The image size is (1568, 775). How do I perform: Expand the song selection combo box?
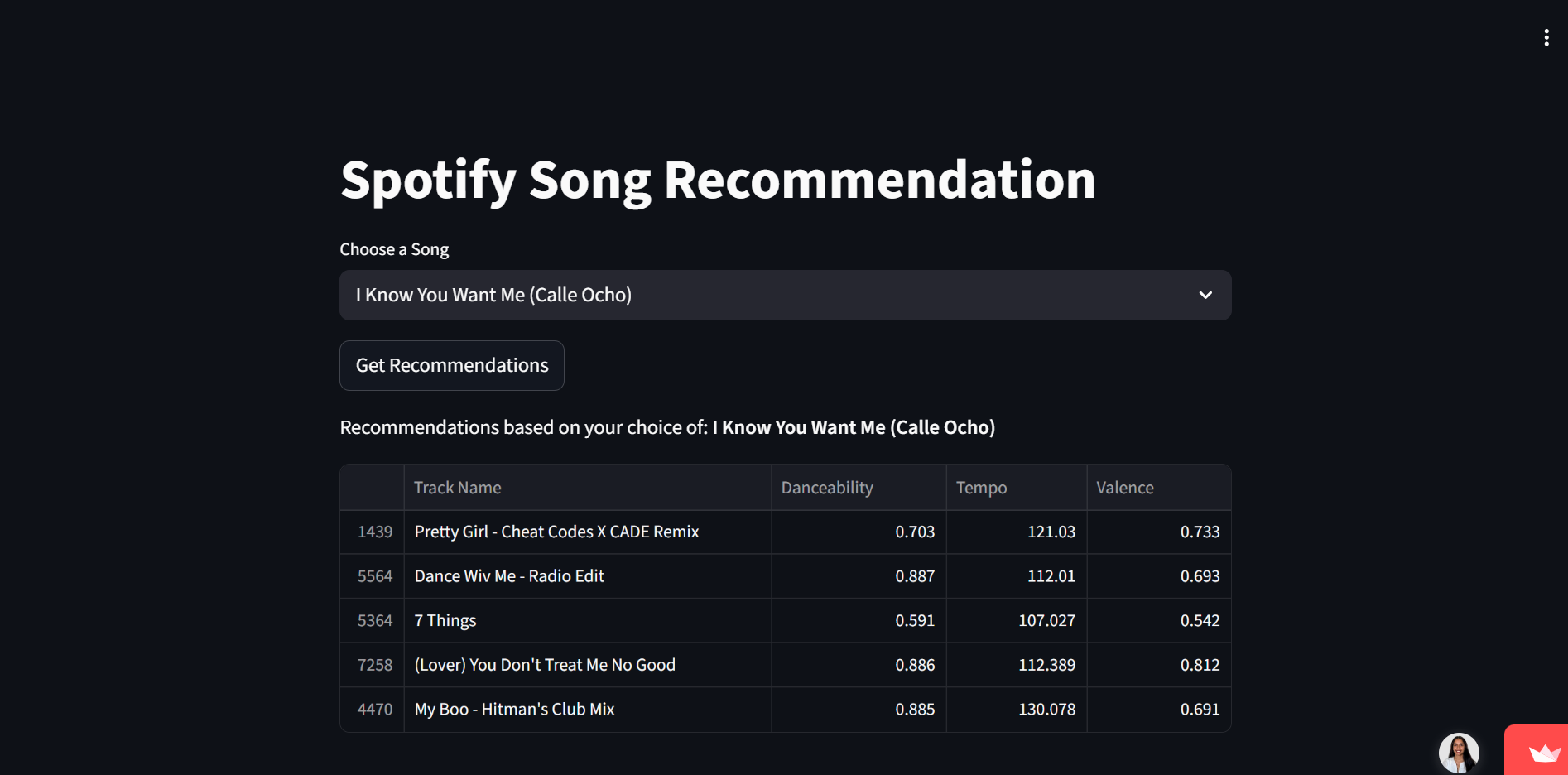pos(785,295)
